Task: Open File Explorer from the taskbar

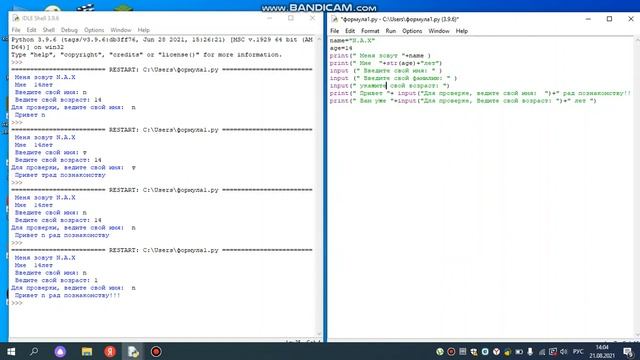Action: (87, 351)
